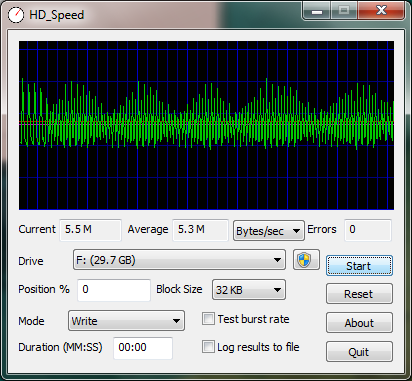Screen dimensions: 412x381
Task: Expand the Drive F: (29.7 GB) dropdown
Action: [179, 260]
